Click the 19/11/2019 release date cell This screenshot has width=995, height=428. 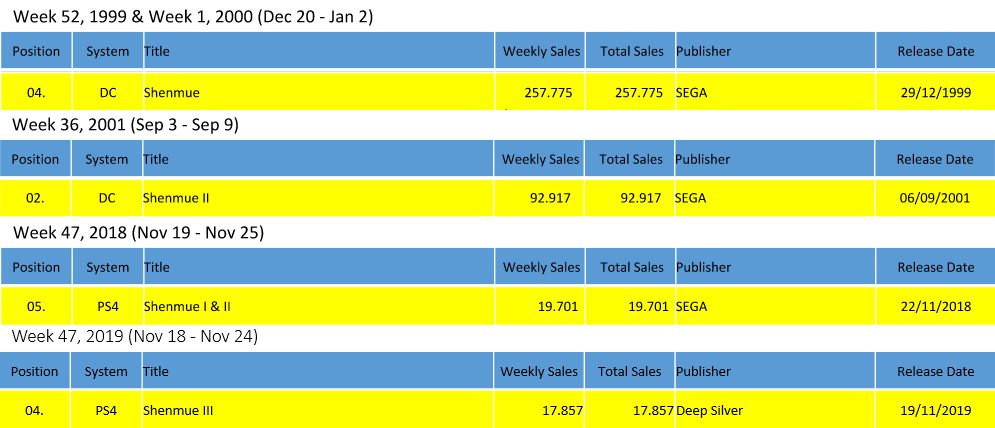[935, 410]
